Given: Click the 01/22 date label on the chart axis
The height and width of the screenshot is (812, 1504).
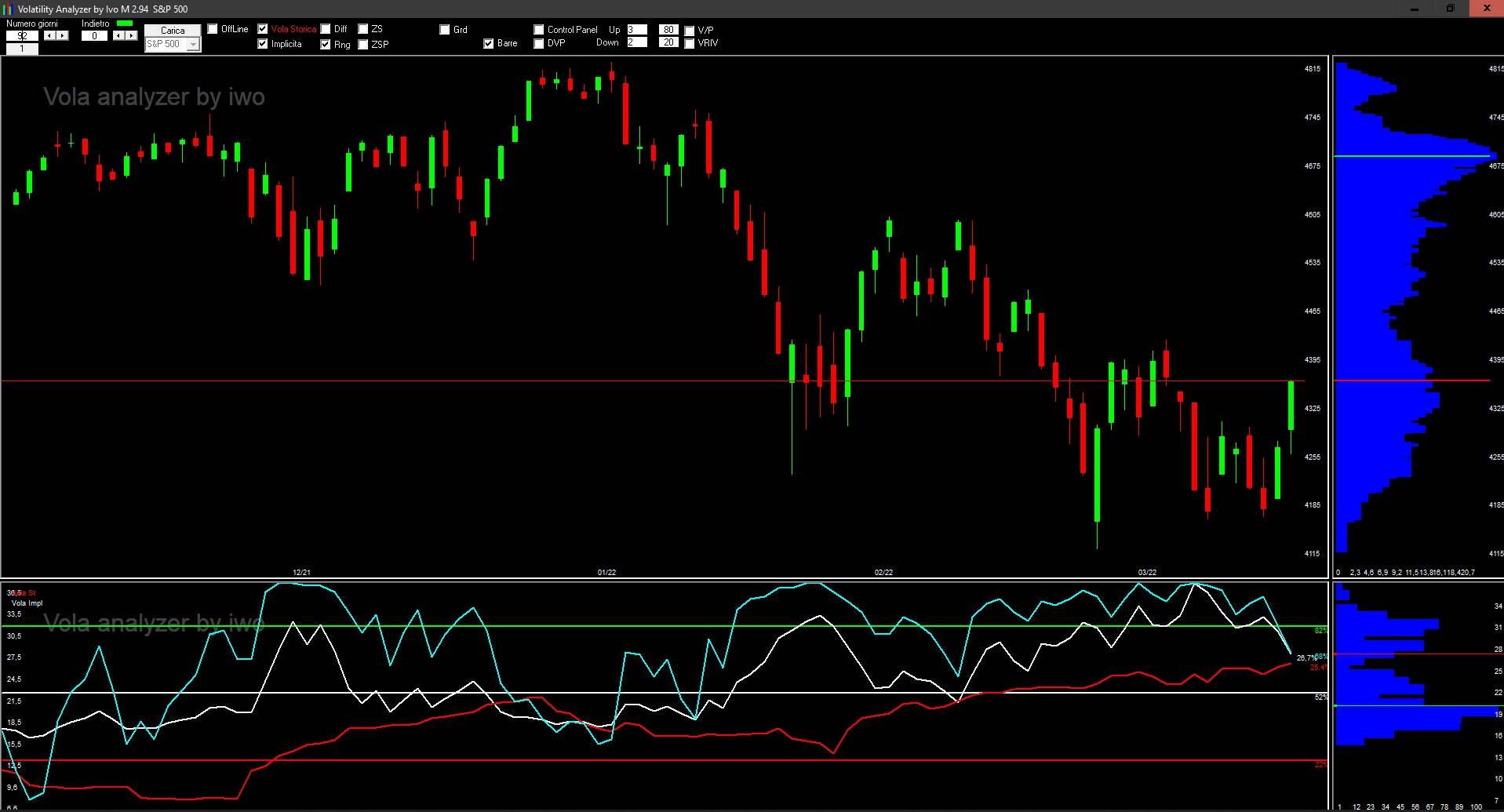Looking at the screenshot, I should click(x=606, y=573).
